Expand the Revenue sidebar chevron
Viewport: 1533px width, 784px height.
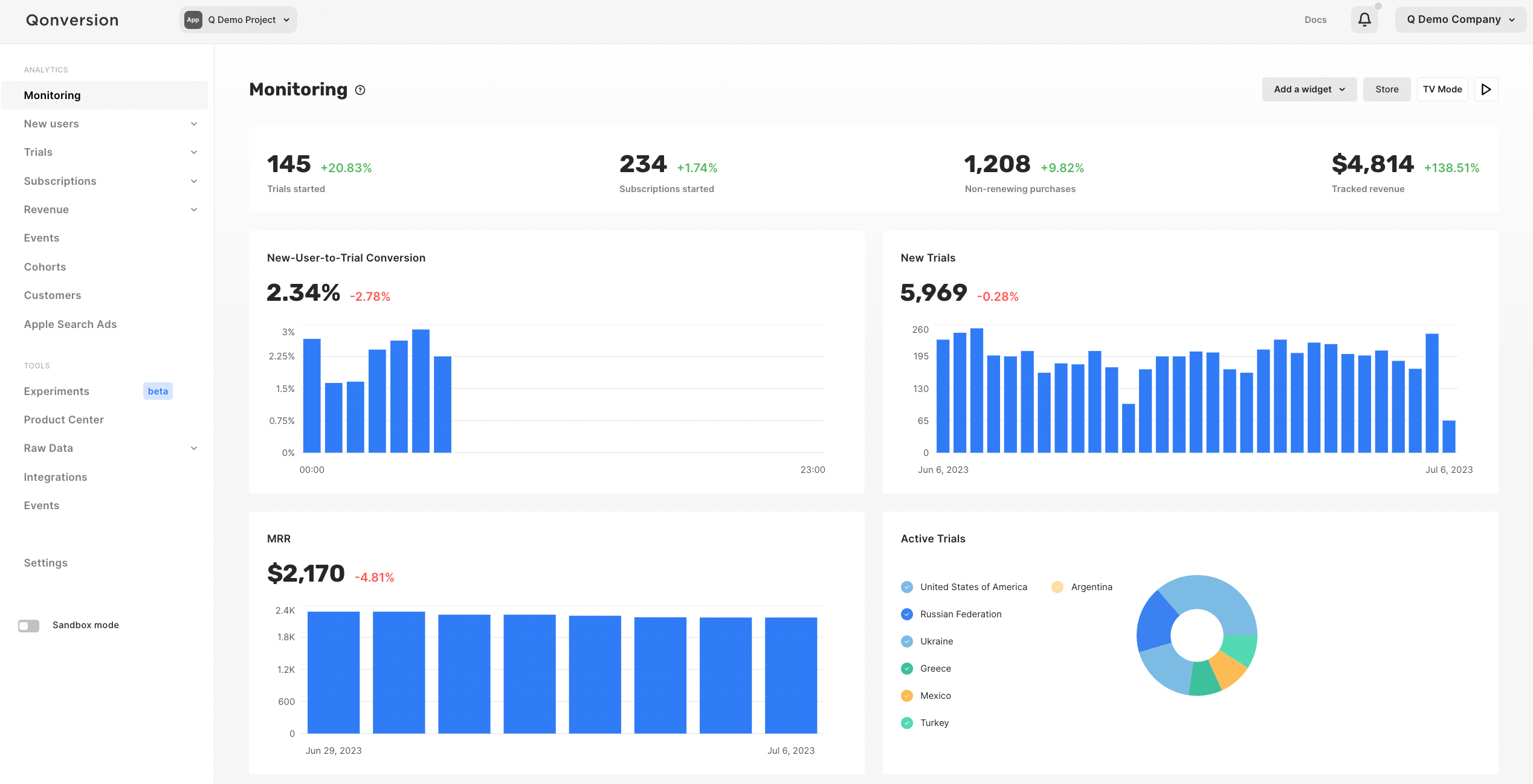[x=194, y=210]
